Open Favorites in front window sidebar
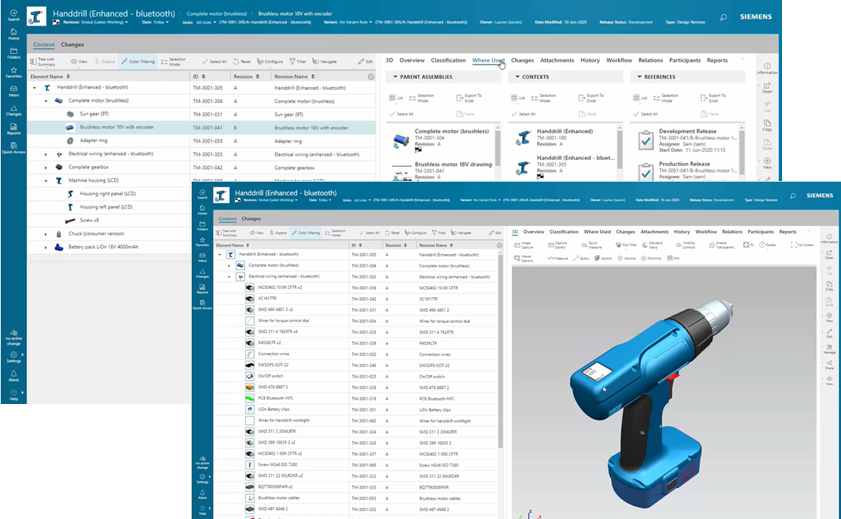 (x=202, y=241)
